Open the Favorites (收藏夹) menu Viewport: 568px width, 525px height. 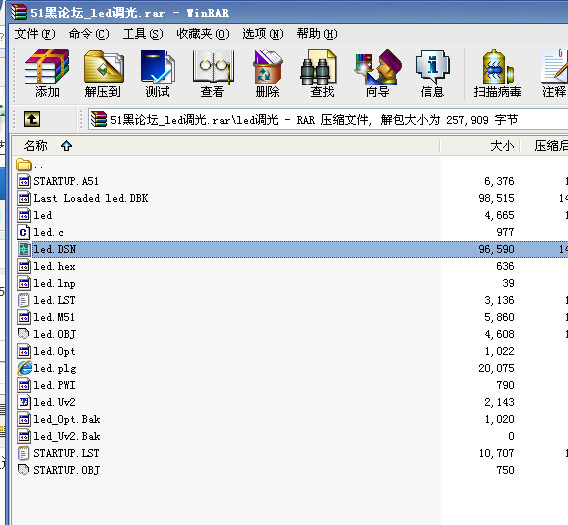click(203, 34)
